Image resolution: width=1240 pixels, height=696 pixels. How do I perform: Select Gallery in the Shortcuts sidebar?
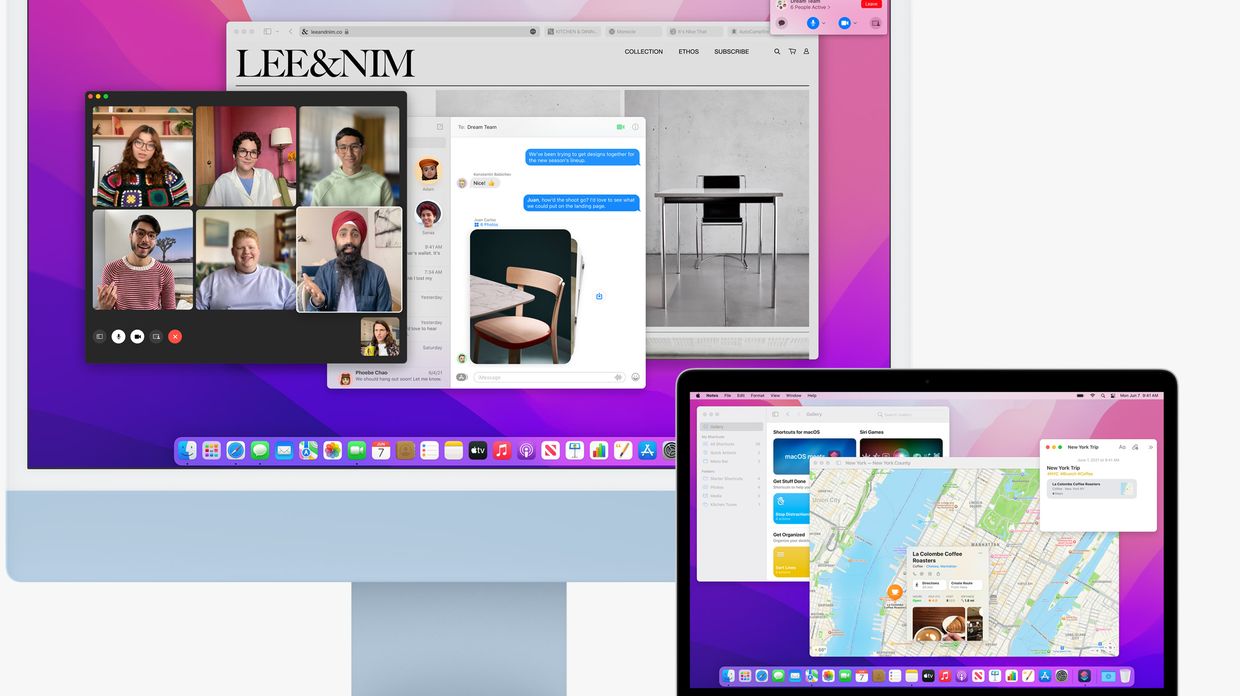coord(731,427)
